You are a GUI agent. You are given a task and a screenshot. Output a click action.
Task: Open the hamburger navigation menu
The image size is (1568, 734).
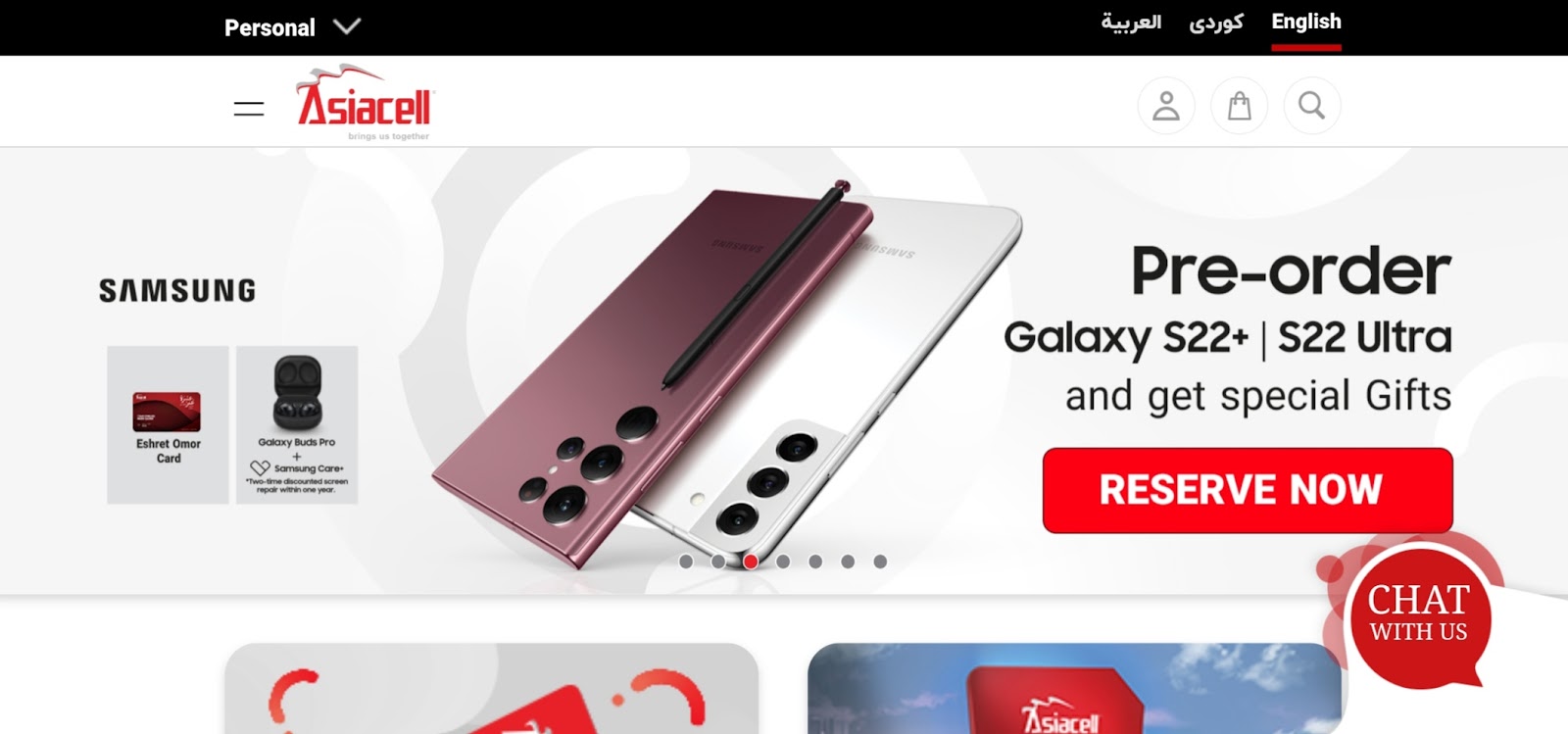coord(249,109)
